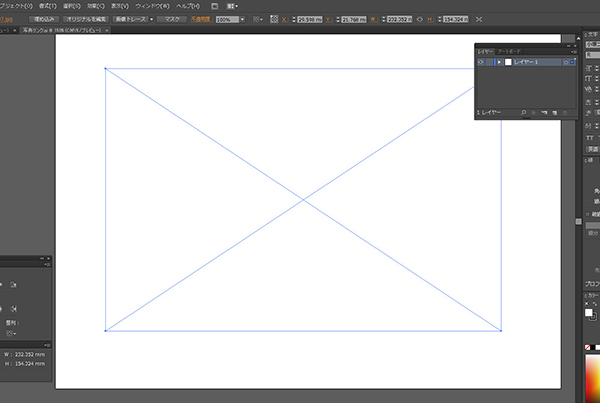Switch to the アートボード panel tab
Viewport: 600px width, 403px height.
pyautogui.click(x=509, y=51)
